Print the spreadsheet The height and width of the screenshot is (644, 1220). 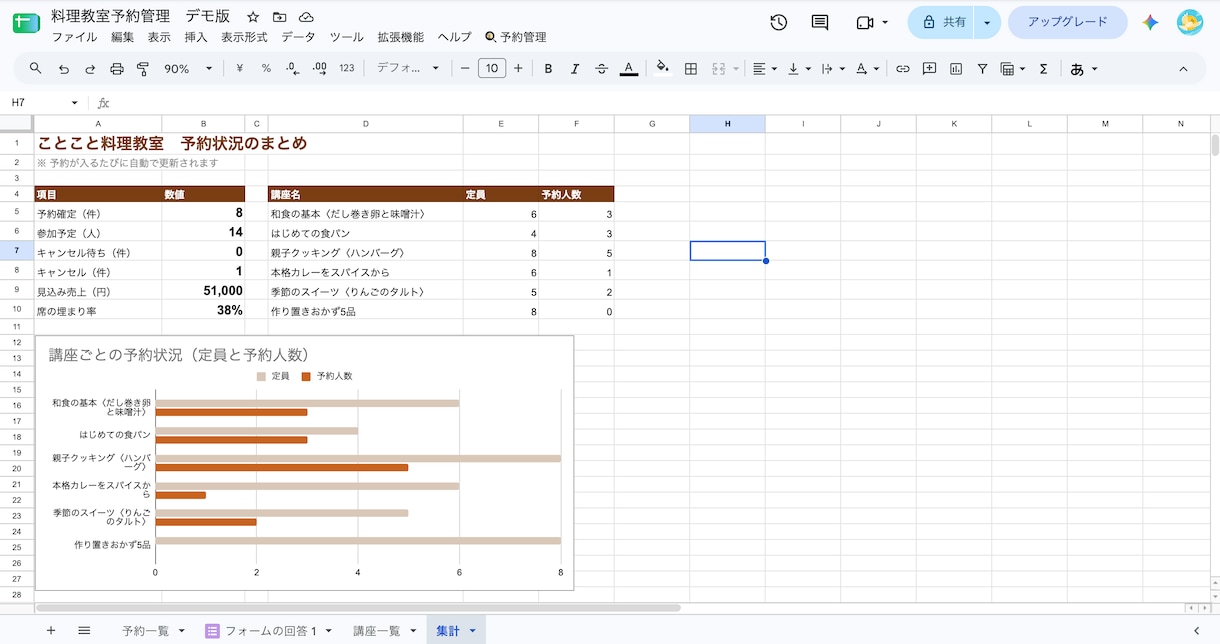[x=117, y=69]
